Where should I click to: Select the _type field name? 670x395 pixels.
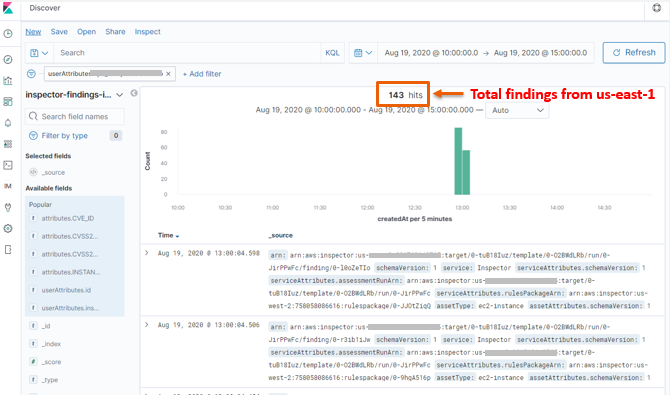[x=50, y=380]
